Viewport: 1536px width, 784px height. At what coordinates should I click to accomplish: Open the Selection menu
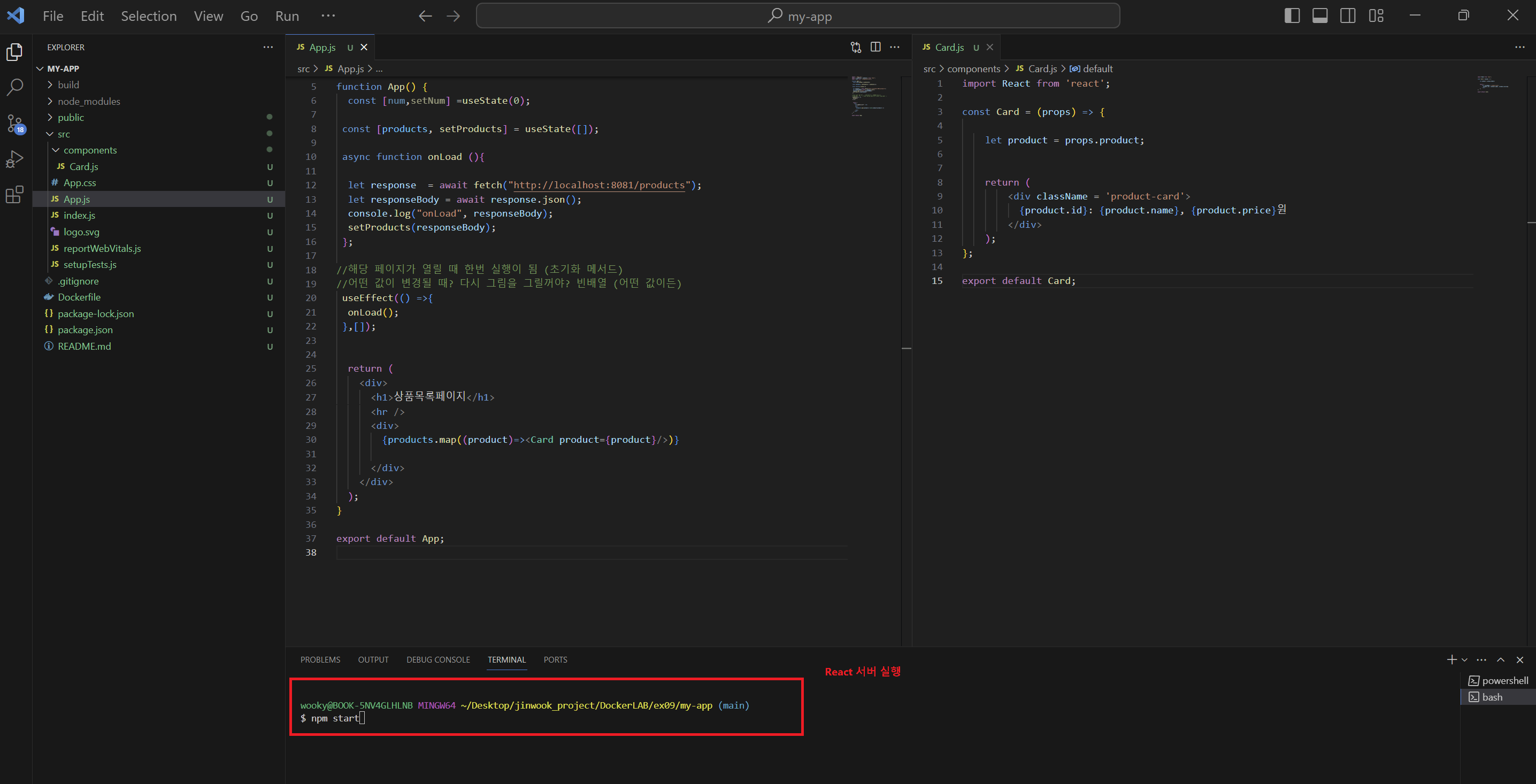point(149,16)
